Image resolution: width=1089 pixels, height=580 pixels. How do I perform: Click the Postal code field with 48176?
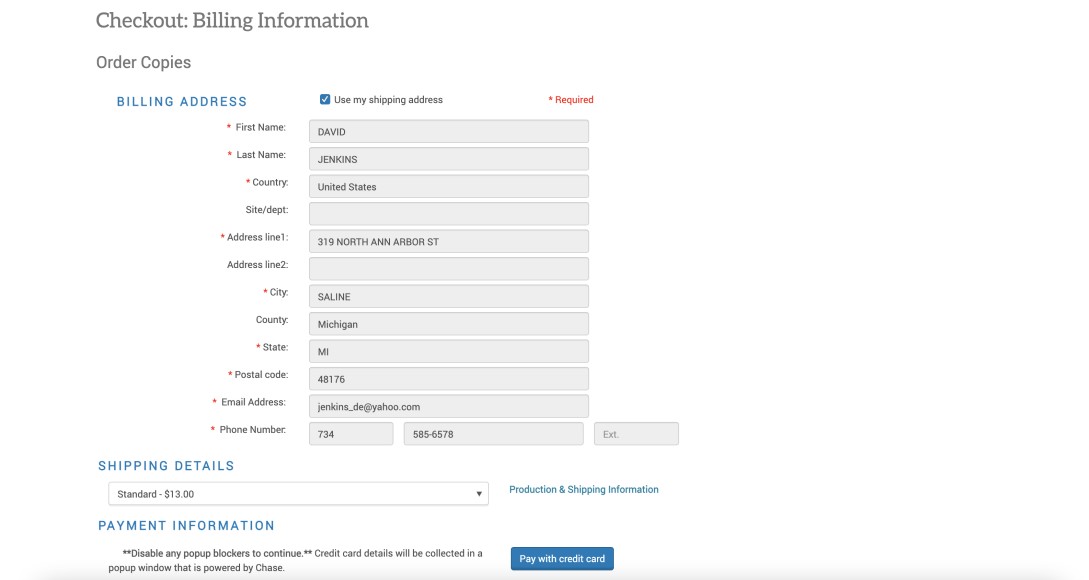(448, 379)
